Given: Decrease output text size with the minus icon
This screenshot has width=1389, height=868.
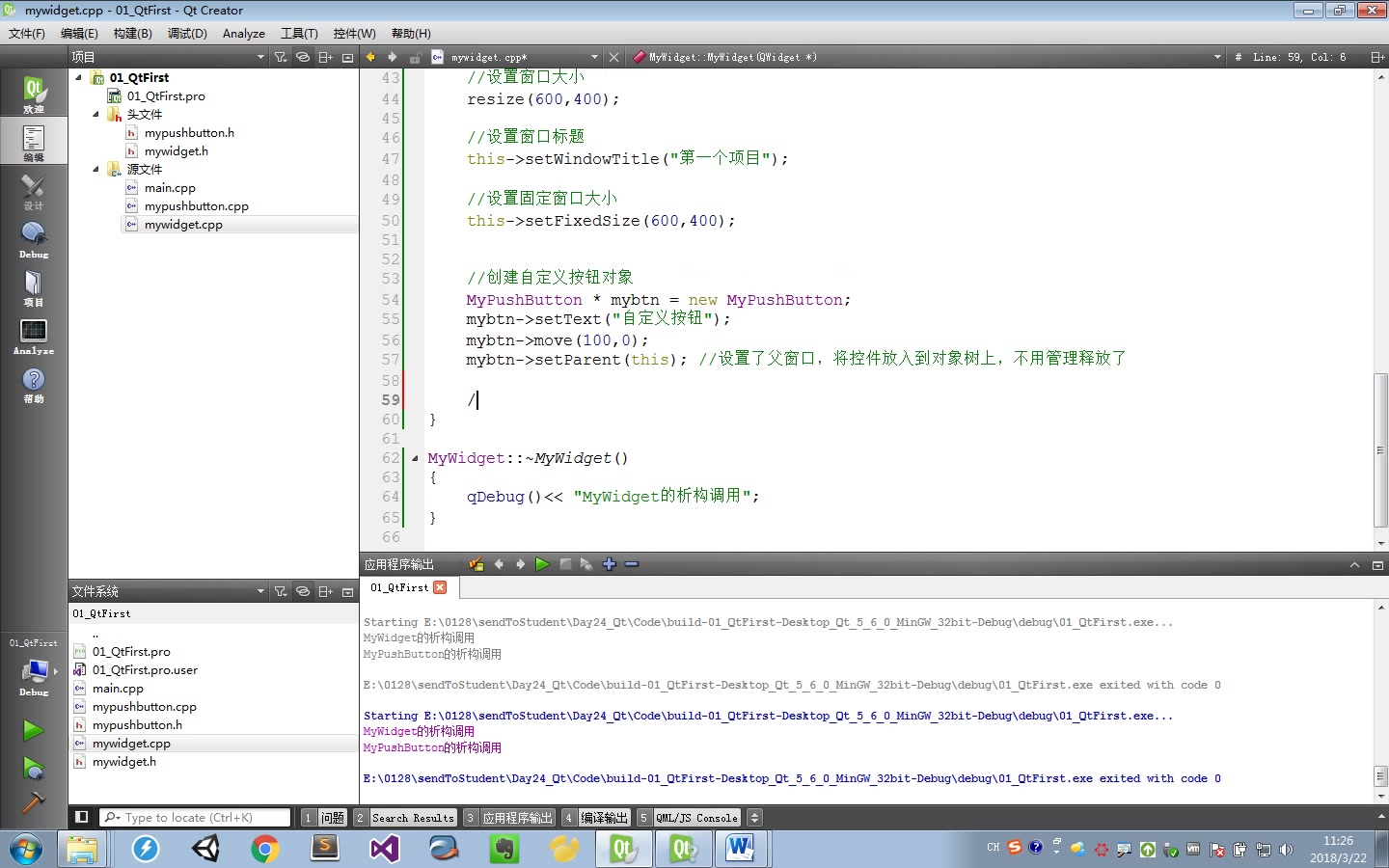Looking at the screenshot, I should tap(632, 564).
